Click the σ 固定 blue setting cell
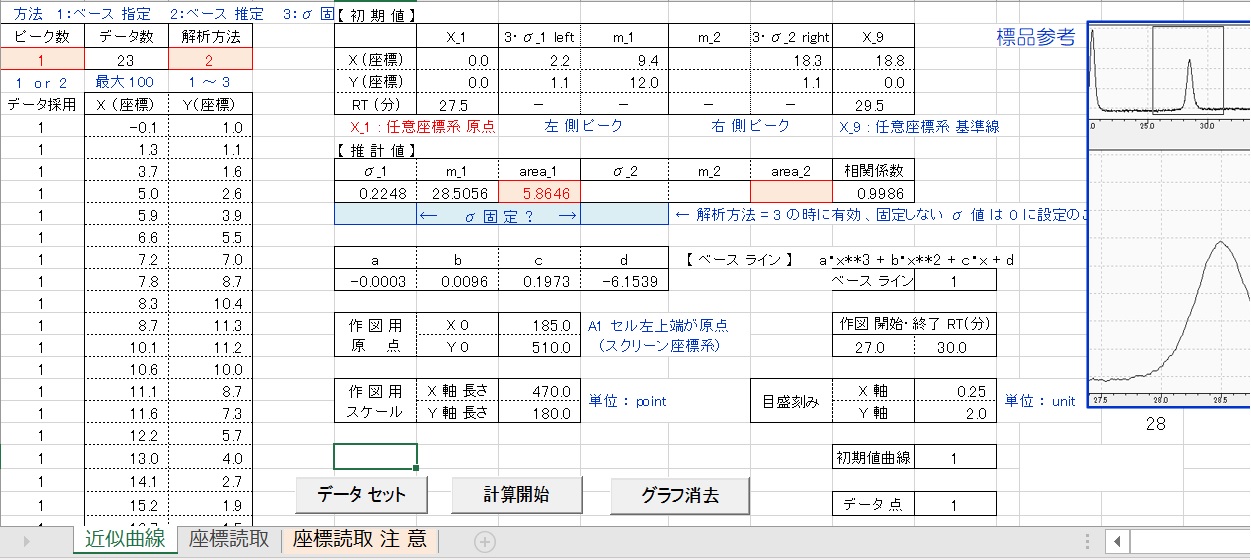1251x560 pixels. 500,215
